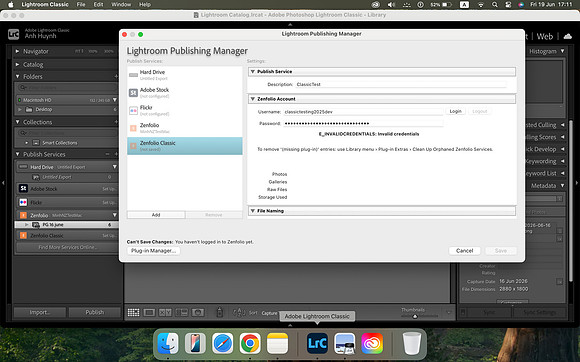The height and width of the screenshot is (362, 580).
Task: Open the Trash from the dock
Action: pyautogui.click(x=412, y=343)
